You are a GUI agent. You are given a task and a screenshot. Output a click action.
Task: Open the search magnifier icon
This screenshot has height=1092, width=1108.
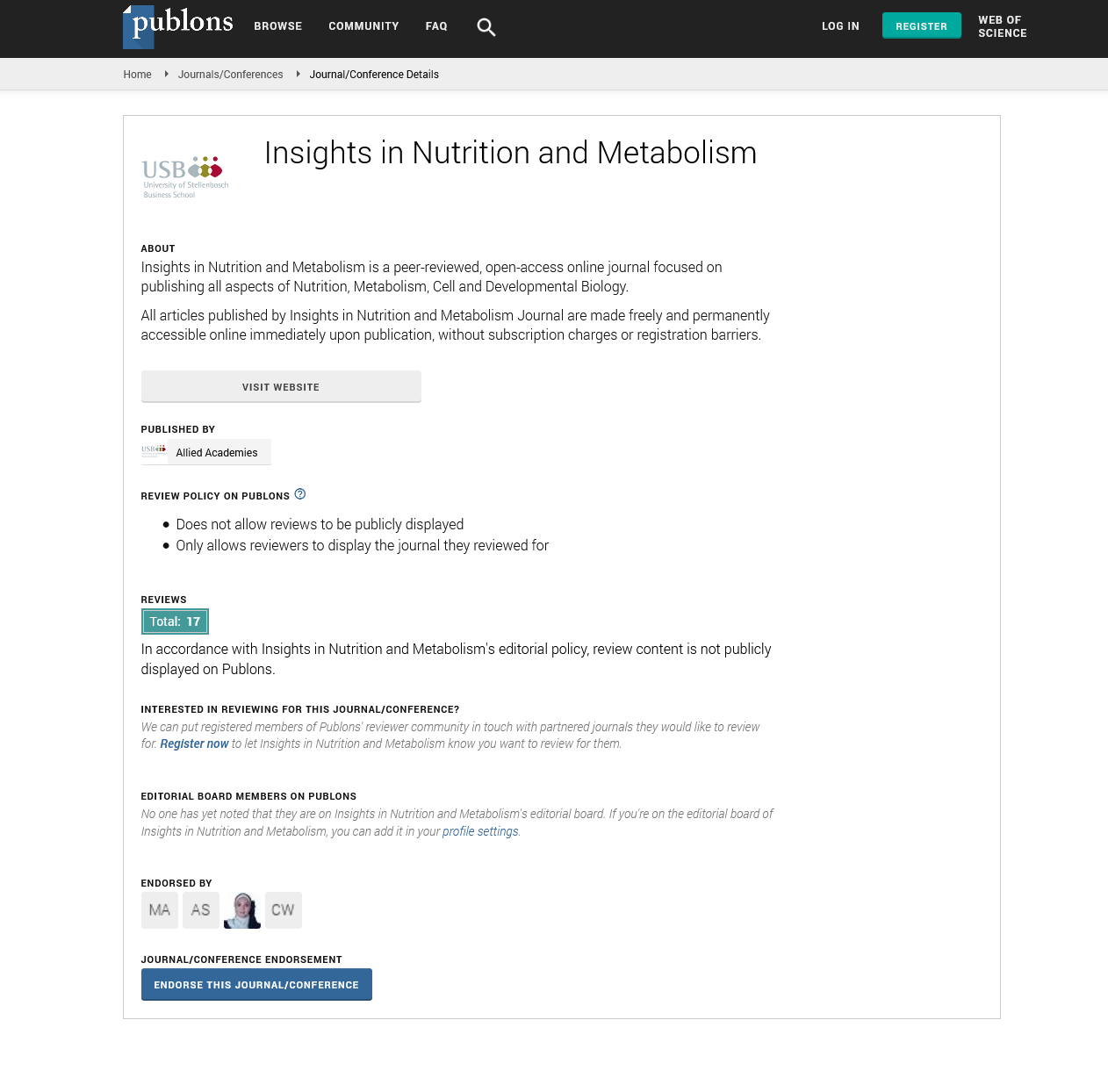(486, 27)
